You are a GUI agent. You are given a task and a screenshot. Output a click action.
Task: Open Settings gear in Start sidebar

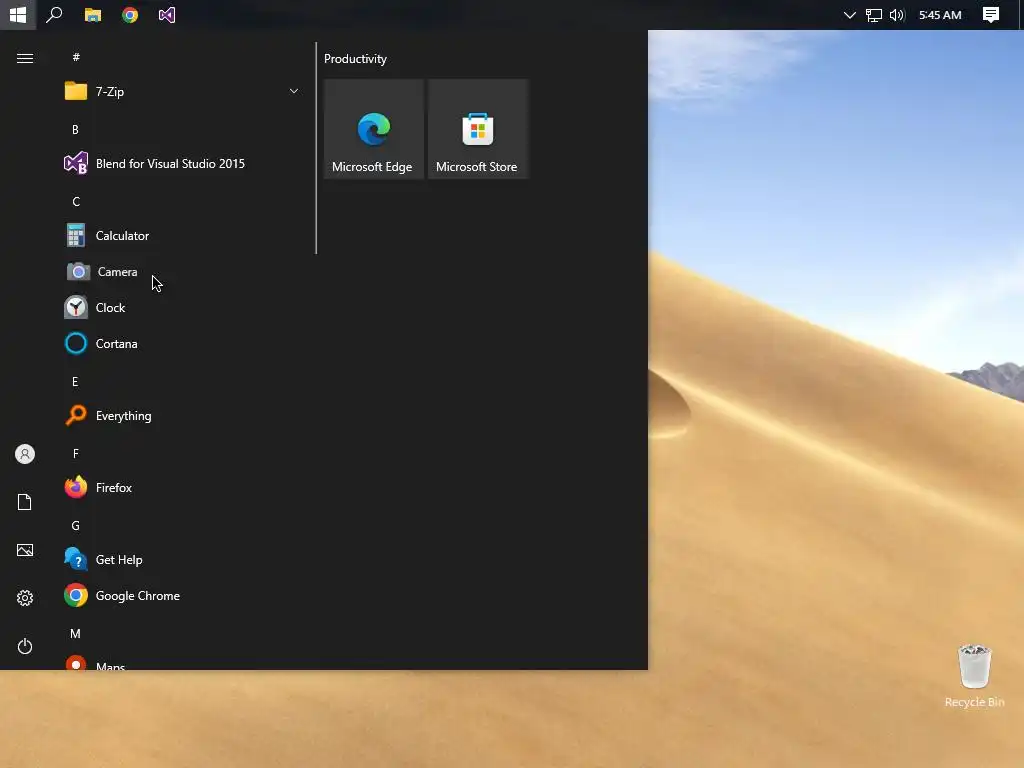[25, 598]
